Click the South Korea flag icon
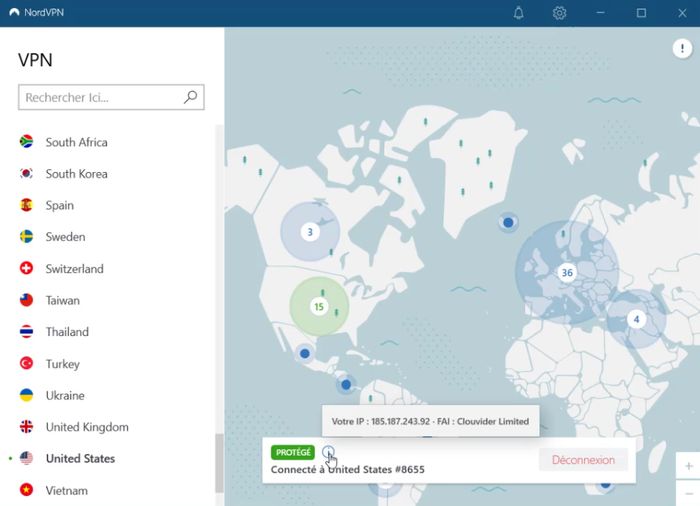Viewport: 700px width, 506px height. pyautogui.click(x=26, y=173)
